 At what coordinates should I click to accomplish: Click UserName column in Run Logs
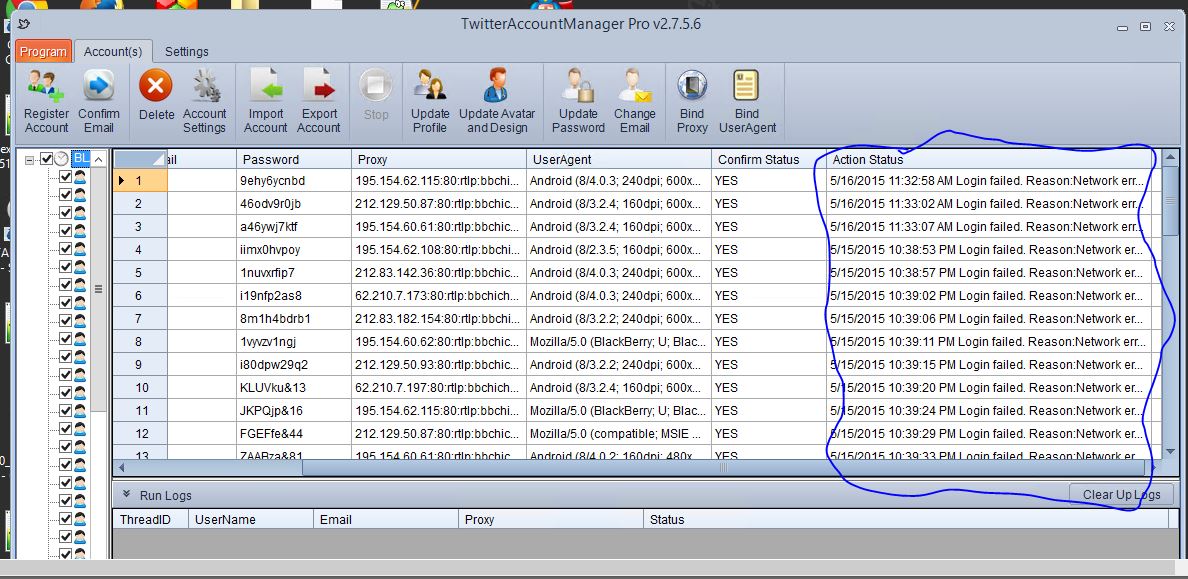[251, 519]
